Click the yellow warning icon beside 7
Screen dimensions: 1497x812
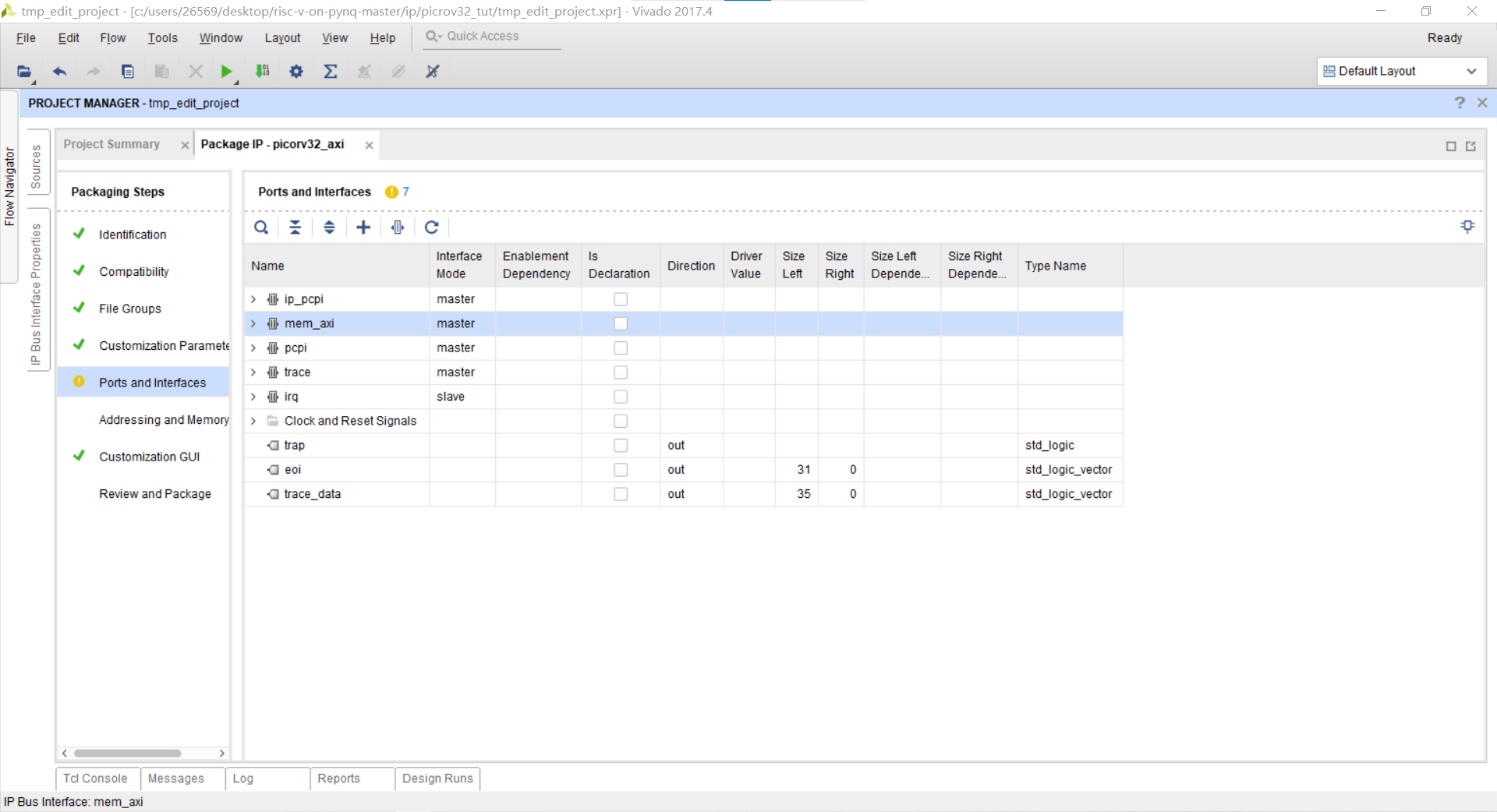point(391,192)
